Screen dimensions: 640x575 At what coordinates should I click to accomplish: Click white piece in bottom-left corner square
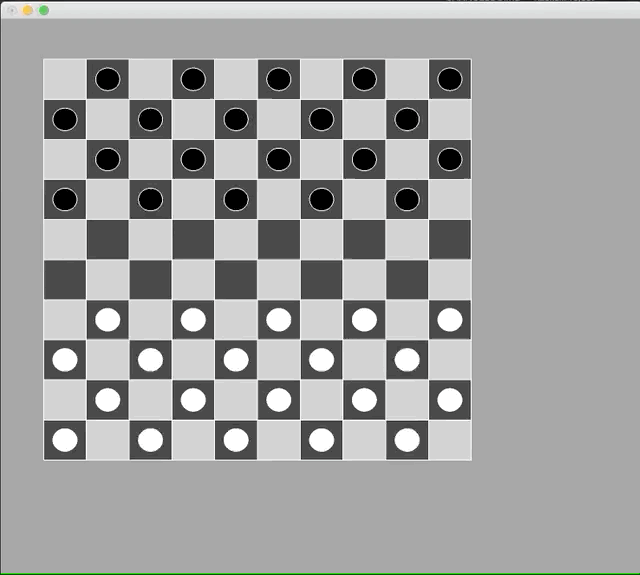pyautogui.click(x=65, y=440)
